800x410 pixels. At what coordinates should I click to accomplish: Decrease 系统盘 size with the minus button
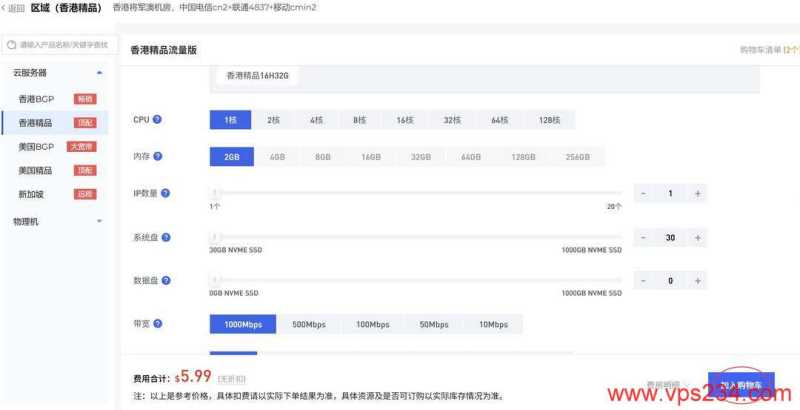[643, 238]
